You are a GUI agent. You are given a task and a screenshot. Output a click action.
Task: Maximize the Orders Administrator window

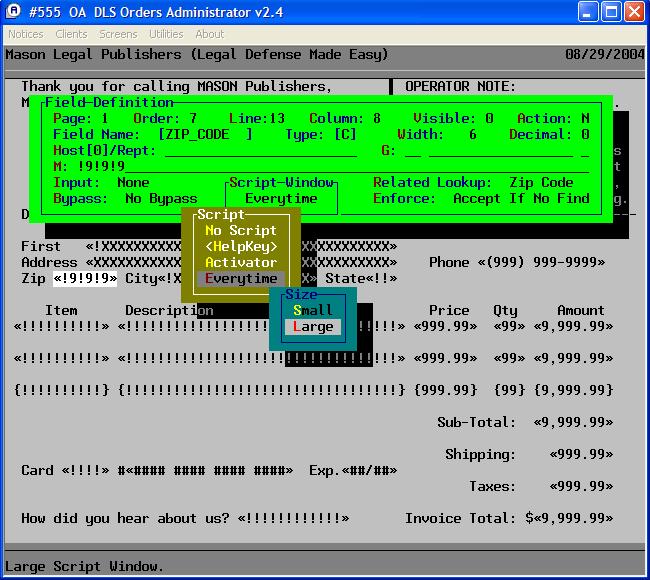point(611,12)
